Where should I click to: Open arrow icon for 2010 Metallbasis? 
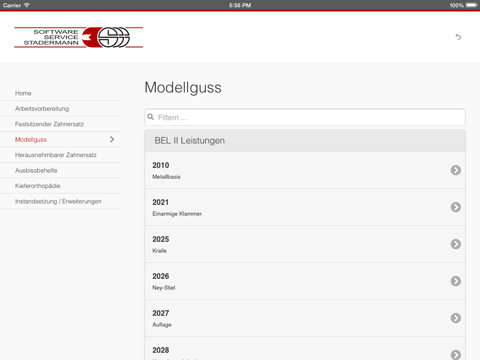pos(456,170)
